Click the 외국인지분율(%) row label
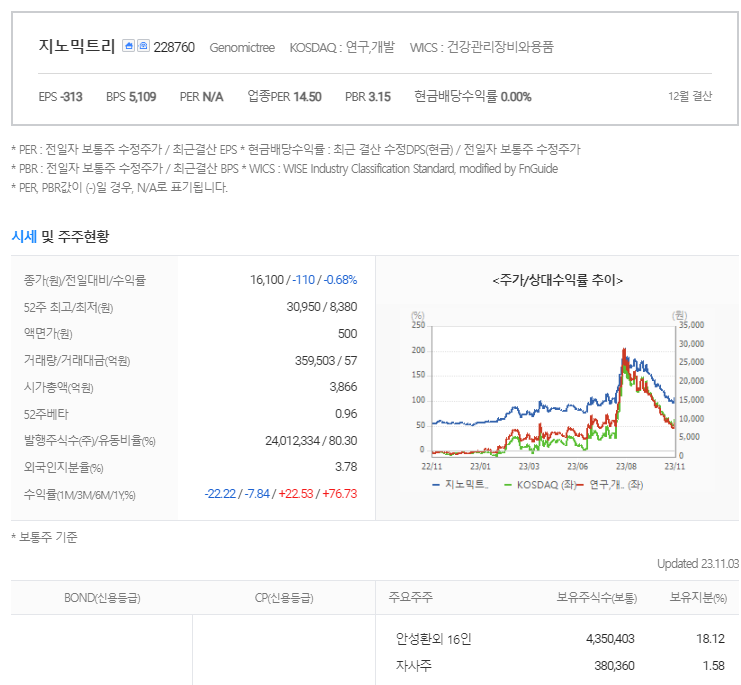Screen dimensions: 741x685 pyautogui.click(x=63, y=467)
